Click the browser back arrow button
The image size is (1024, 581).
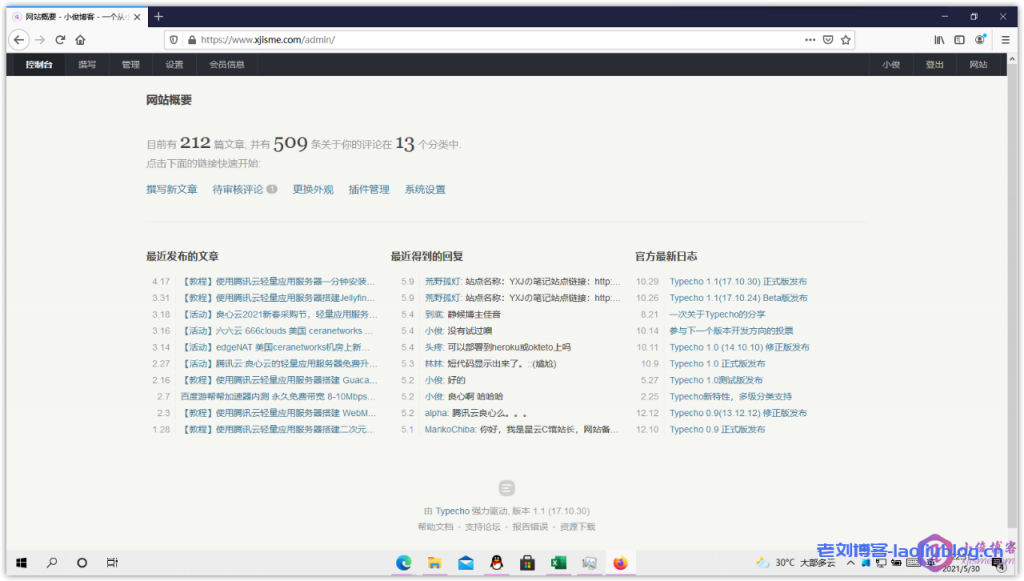[19, 40]
